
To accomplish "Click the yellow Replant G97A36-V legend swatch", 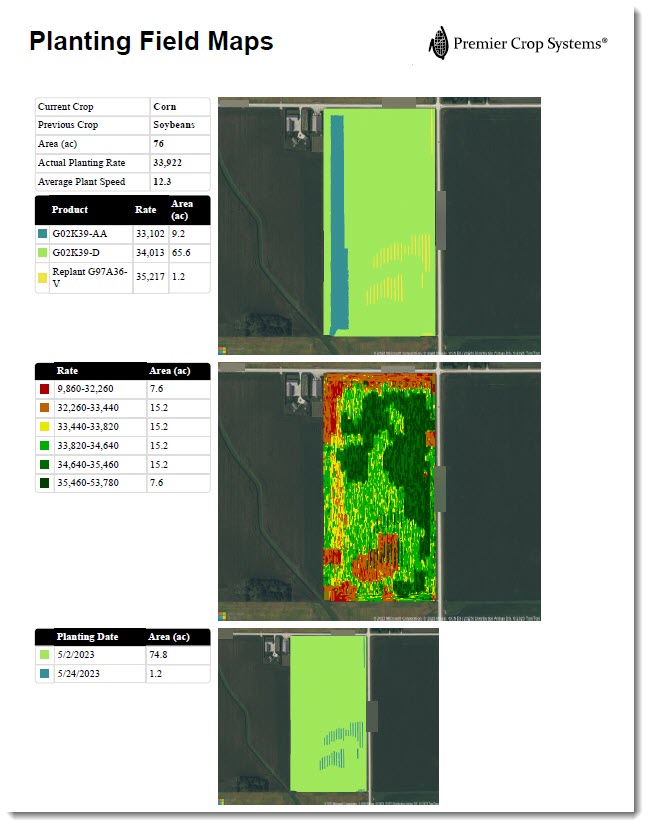I will point(42,275).
